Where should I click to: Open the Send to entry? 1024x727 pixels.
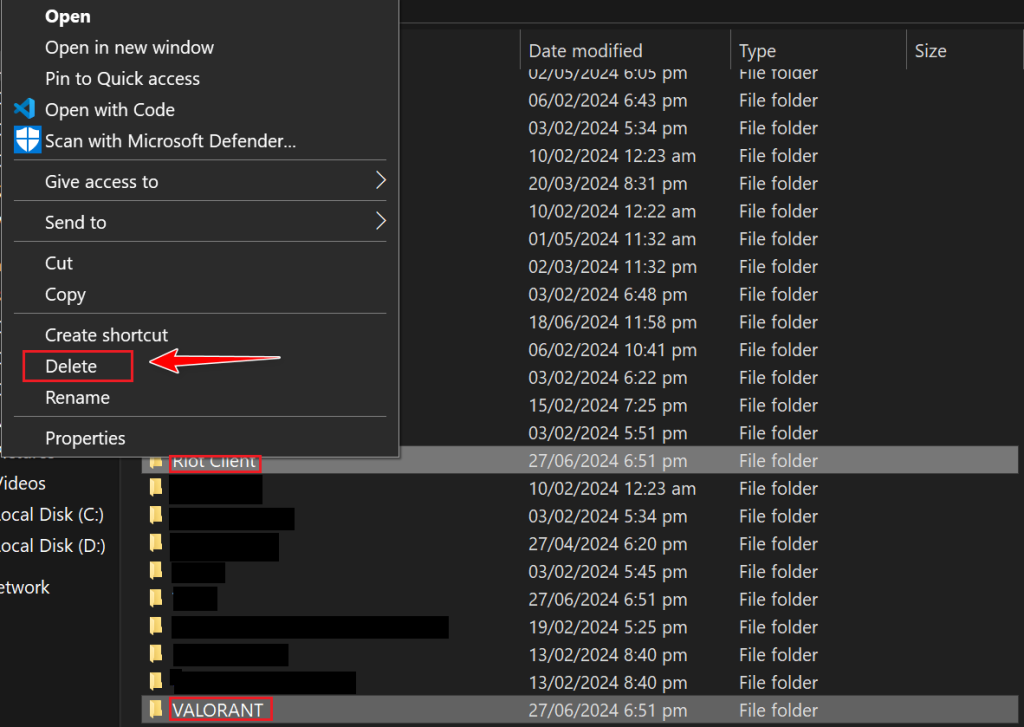pos(76,223)
